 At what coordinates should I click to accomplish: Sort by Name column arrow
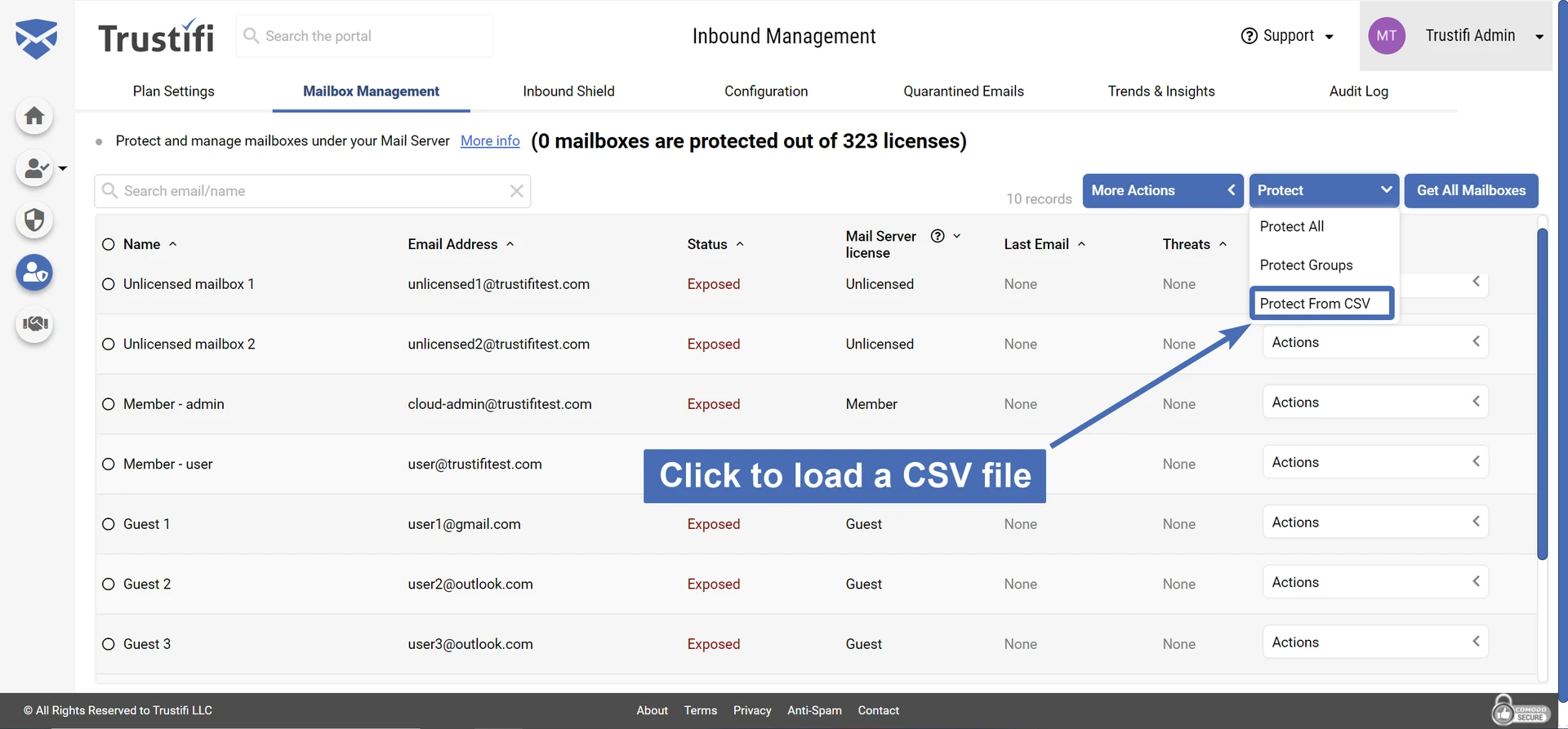tap(172, 244)
